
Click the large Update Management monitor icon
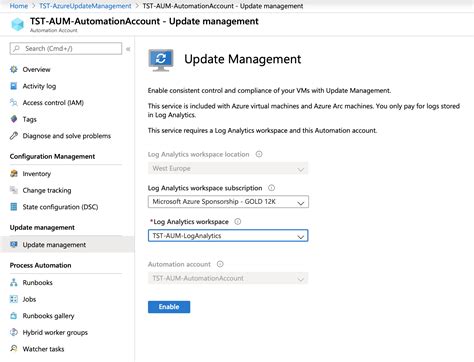(161, 60)
